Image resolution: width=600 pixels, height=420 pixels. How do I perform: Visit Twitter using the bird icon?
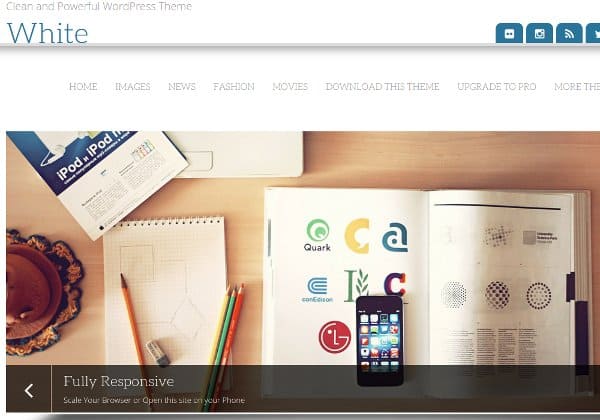point(593,33)
